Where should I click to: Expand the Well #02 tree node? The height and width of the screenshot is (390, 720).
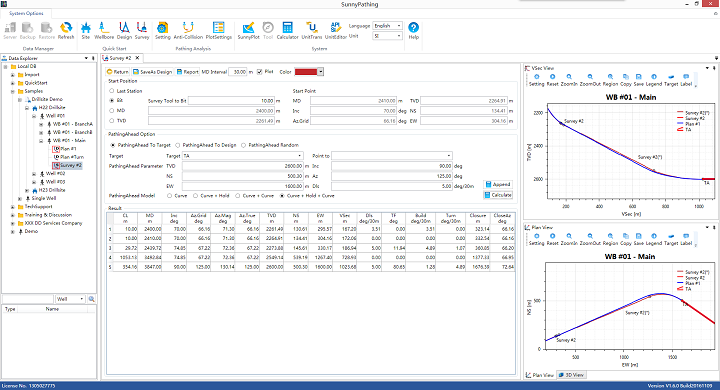tap(34, 174)
